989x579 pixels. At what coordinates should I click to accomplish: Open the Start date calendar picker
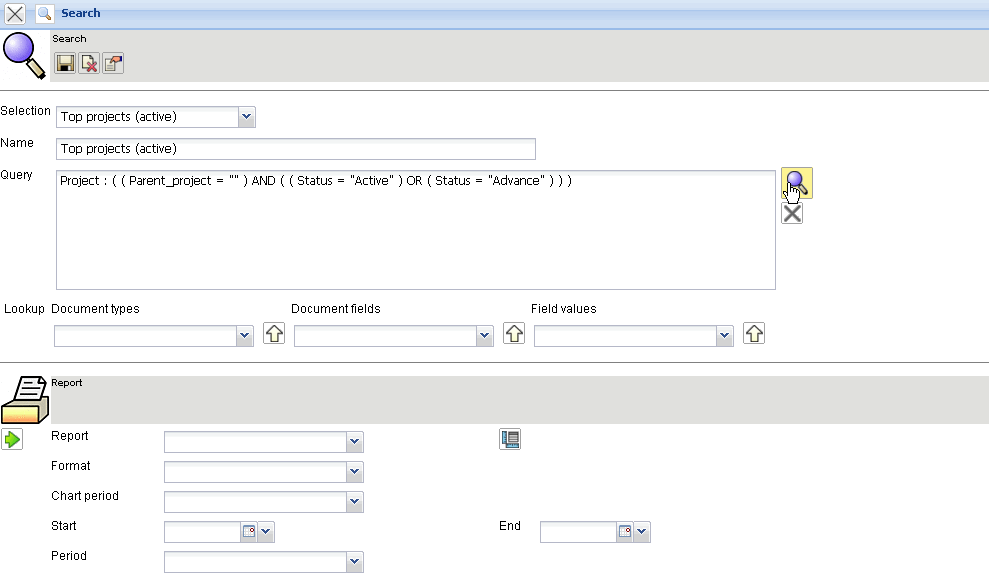point(249,532)
